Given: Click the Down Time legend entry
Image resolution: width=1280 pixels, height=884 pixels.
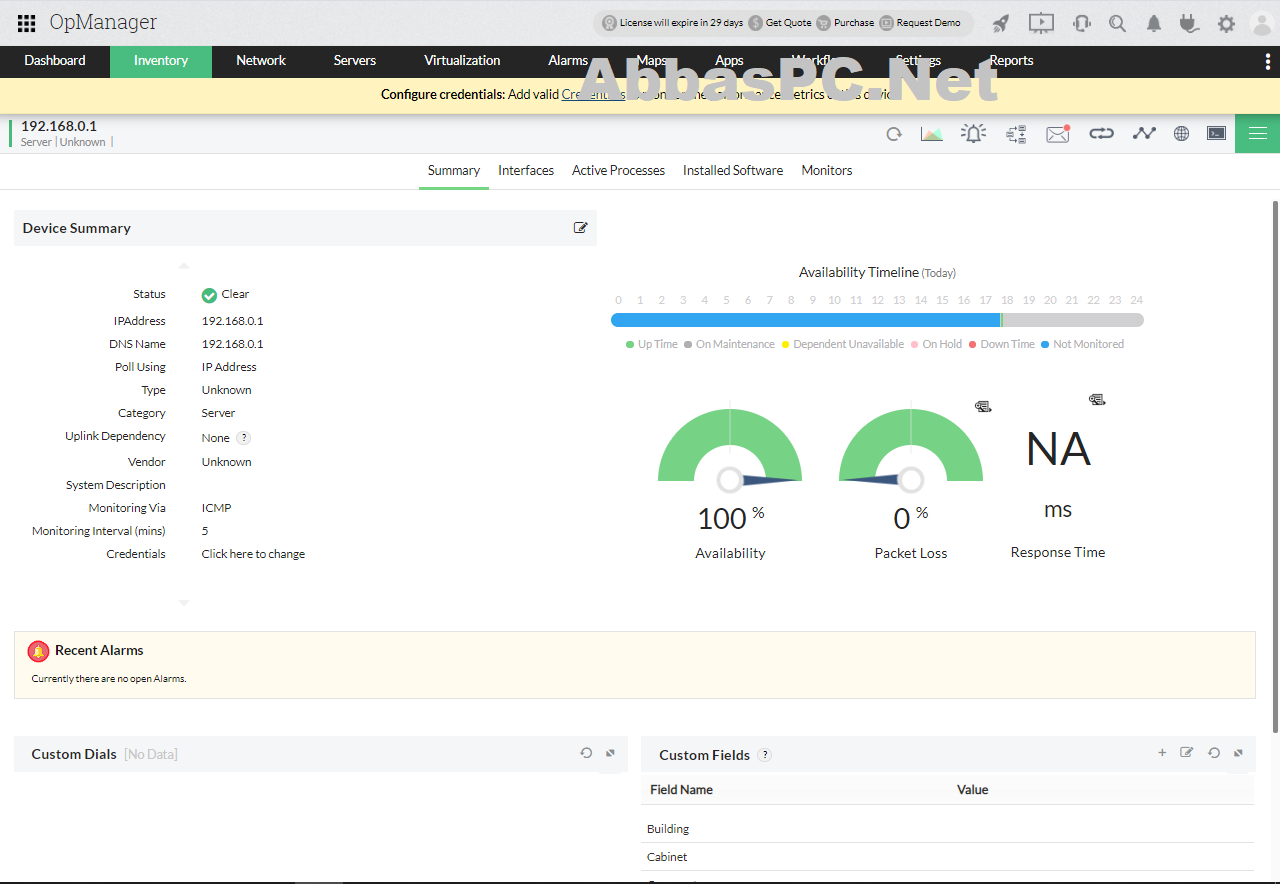Looking at the screenshot, I should click(1002, 344).
